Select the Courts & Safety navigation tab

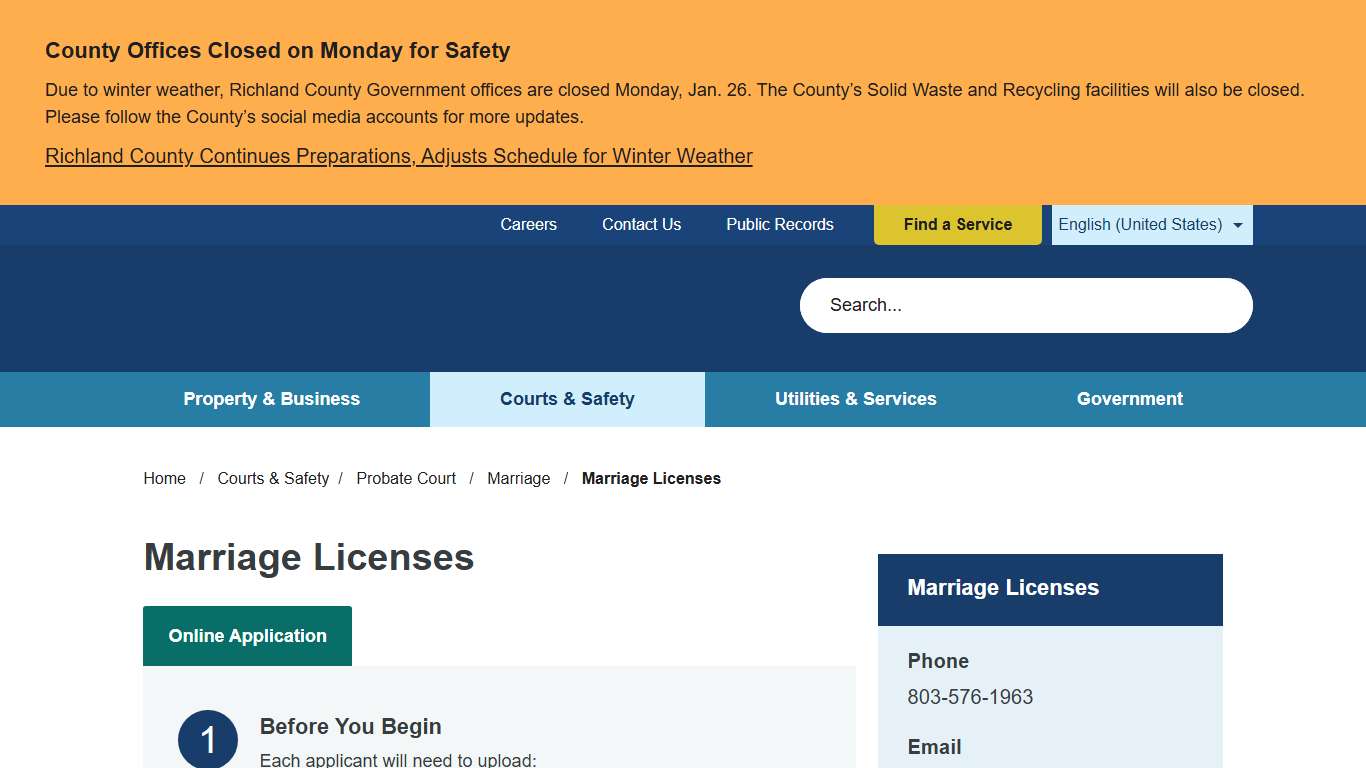tap(567, 398)
